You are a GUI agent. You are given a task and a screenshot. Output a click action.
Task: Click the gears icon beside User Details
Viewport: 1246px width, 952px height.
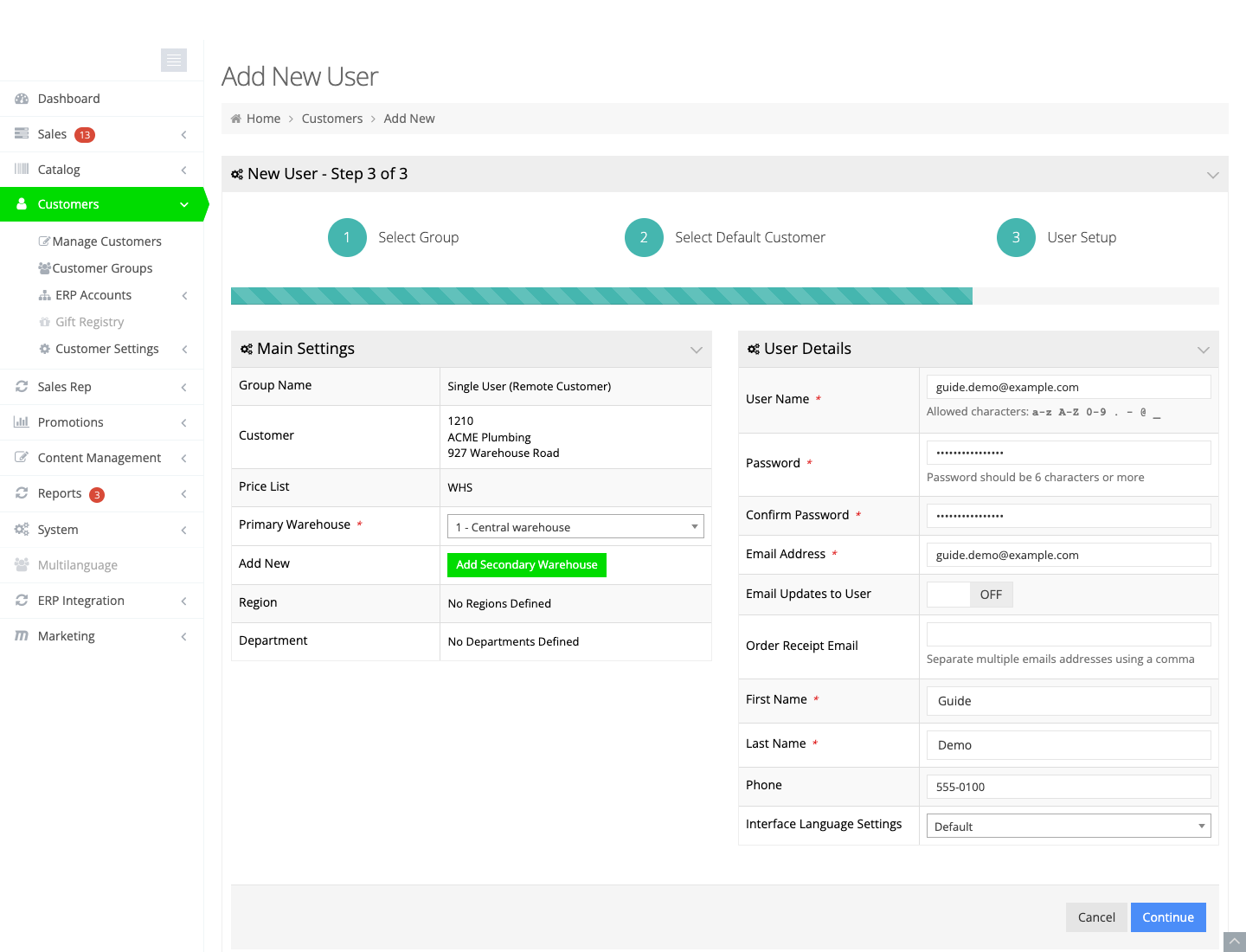tap(754, 349)
